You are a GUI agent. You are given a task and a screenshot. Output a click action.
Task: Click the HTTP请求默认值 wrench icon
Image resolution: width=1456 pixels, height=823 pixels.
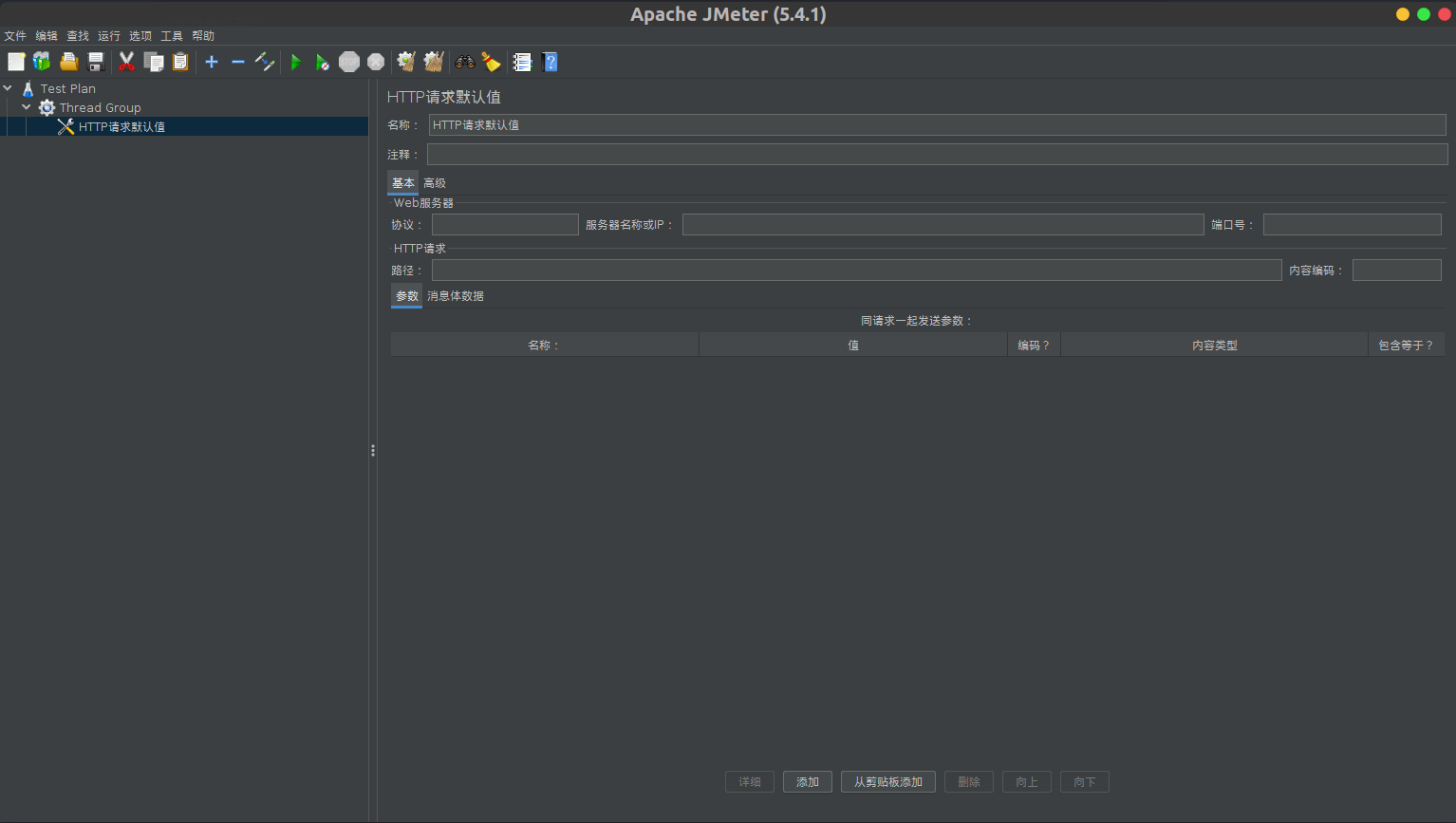coord(65,126)
